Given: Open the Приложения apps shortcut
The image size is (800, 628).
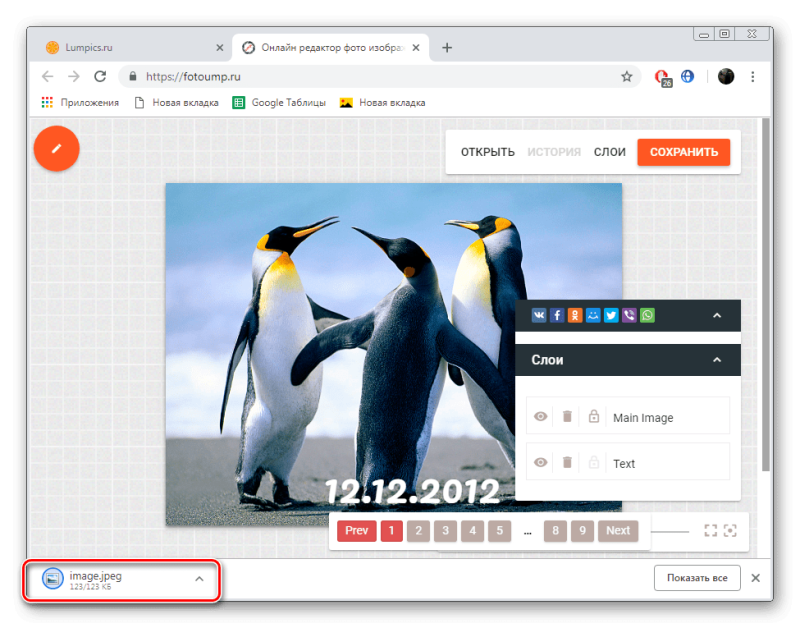Looking at the screenshot, I should 80,103.
